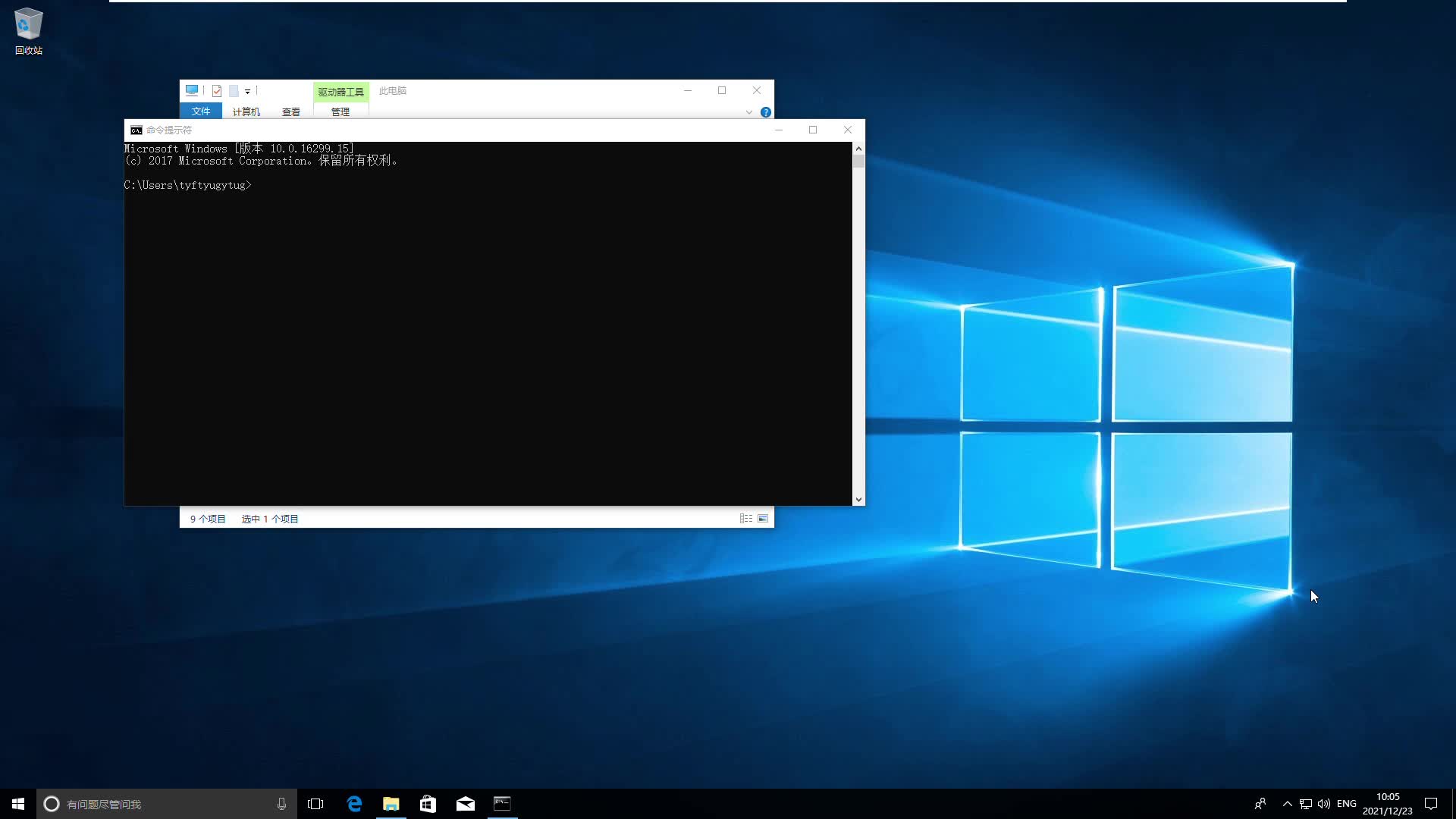Click the Explorer help question mark icon
The image size is (1456, 819).
(x=766, y=112)
